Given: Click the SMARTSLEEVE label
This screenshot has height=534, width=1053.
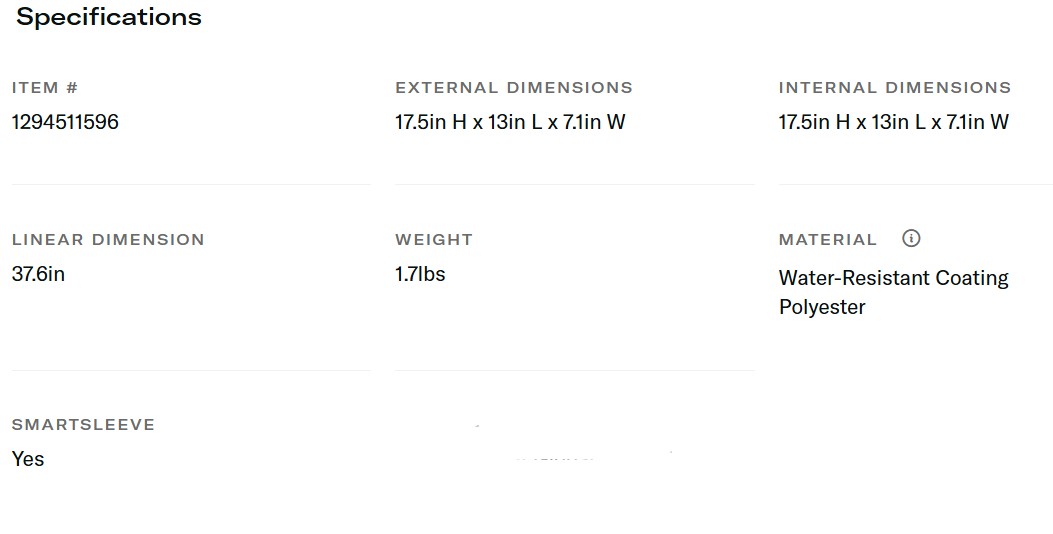Looking at the screenshot, I should pyautogui.click(x=83, y=425).
